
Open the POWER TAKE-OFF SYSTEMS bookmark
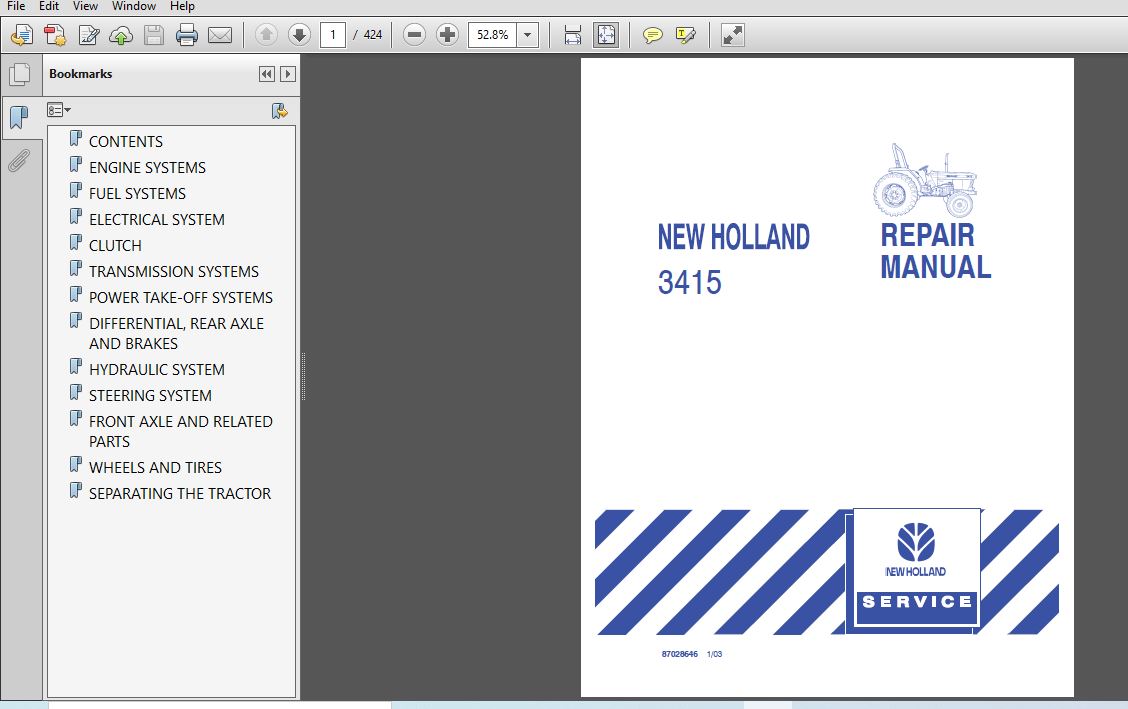[x=181, y=297]
